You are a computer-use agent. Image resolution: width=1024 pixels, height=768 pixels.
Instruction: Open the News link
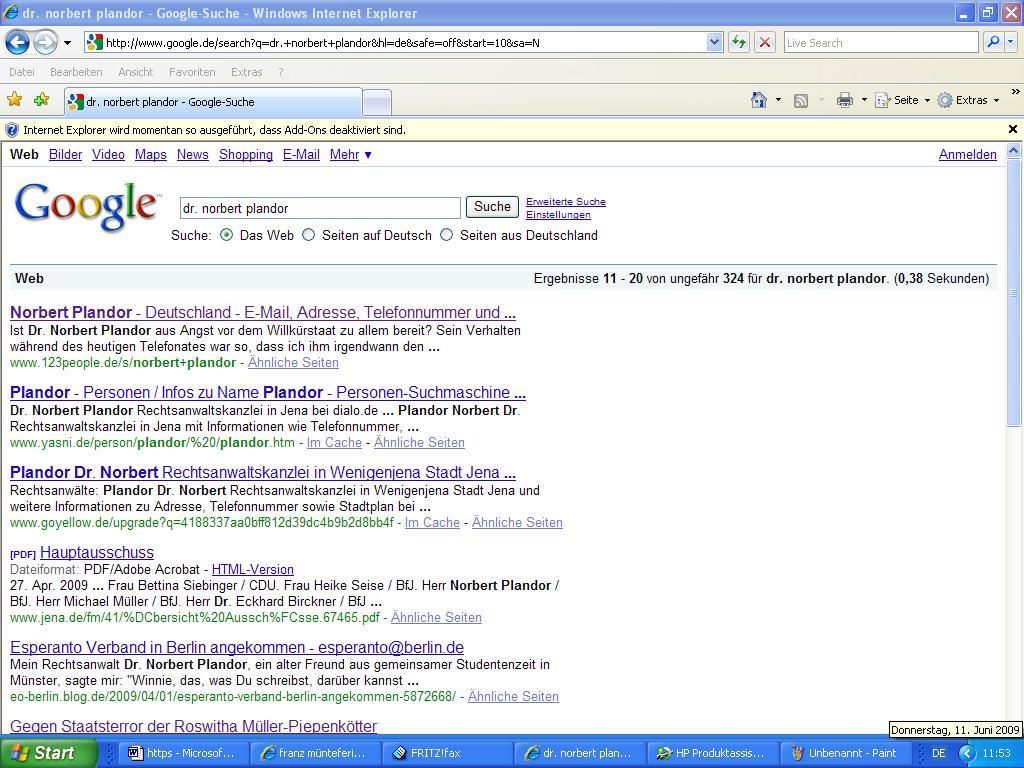(193, 155)
